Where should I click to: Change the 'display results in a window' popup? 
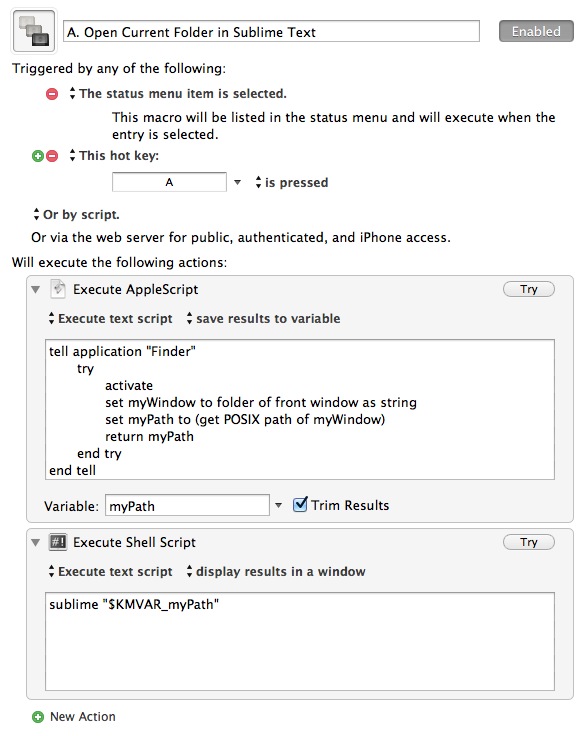[x=276, y=571]
